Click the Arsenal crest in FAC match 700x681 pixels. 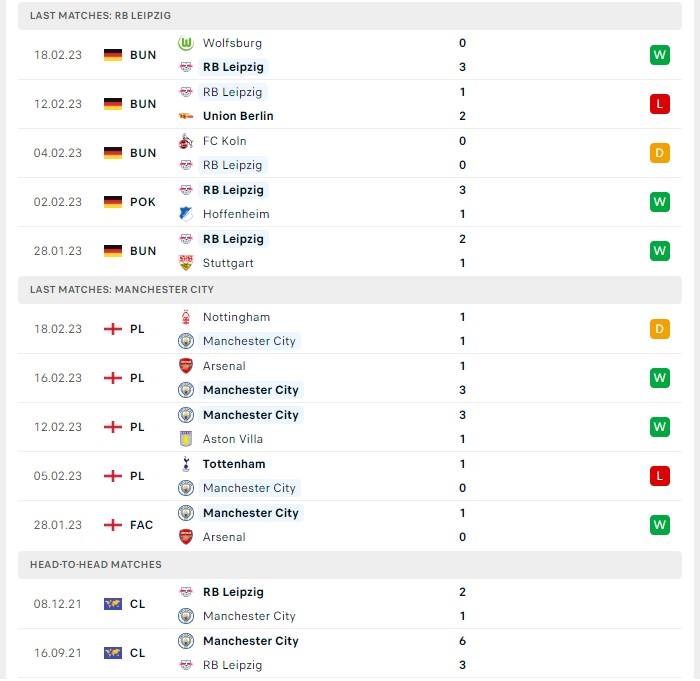(186, 537)
